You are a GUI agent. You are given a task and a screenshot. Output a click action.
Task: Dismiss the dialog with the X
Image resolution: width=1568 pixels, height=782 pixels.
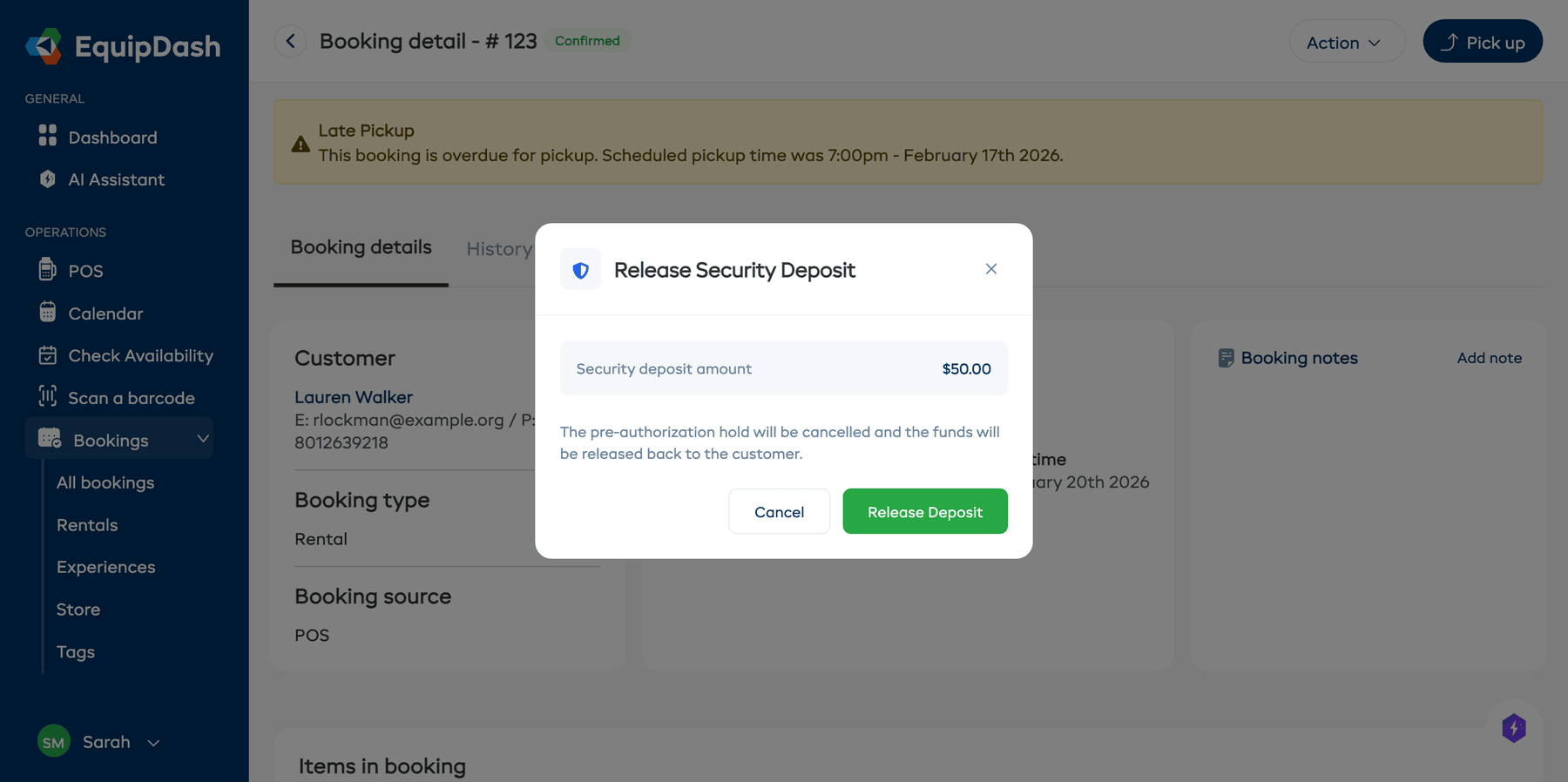click(990, 269)
